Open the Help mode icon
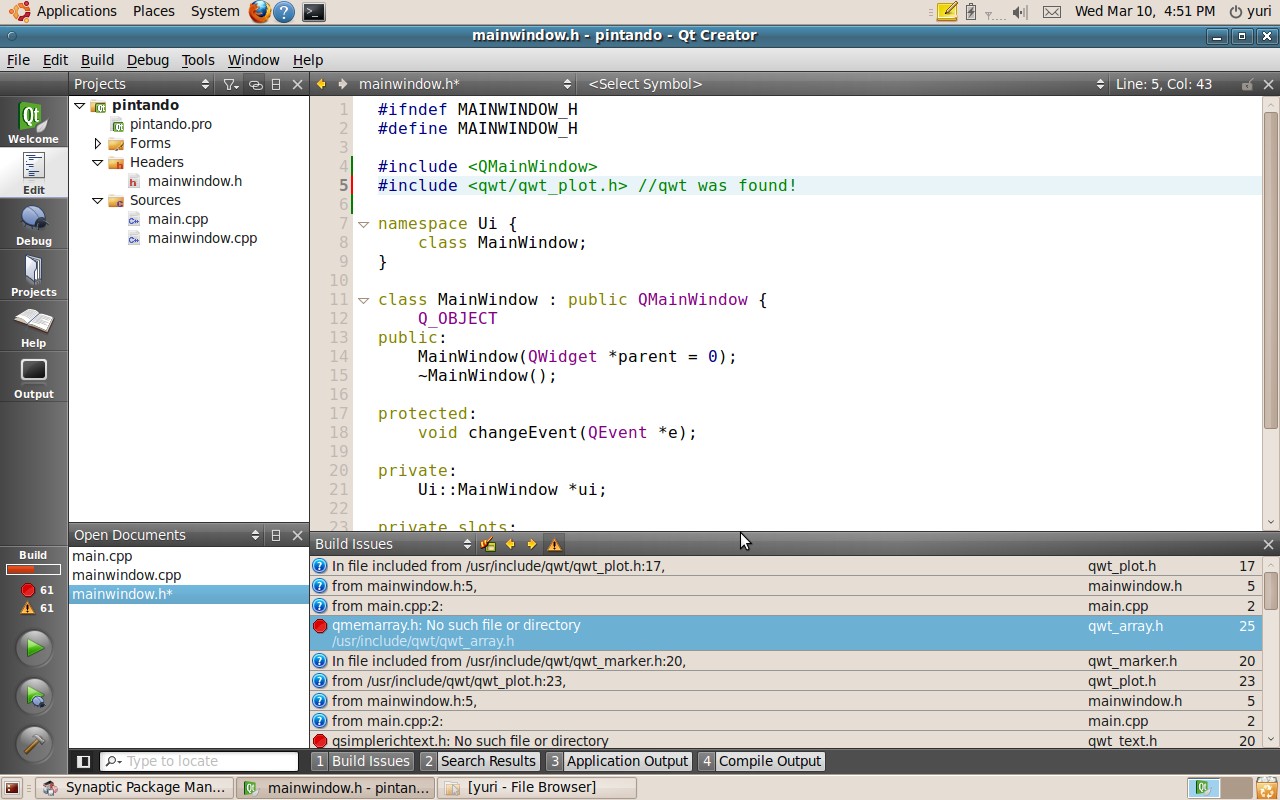This screenshot has width=1280, height=800. pyautogui.click(x=33, y=327)
